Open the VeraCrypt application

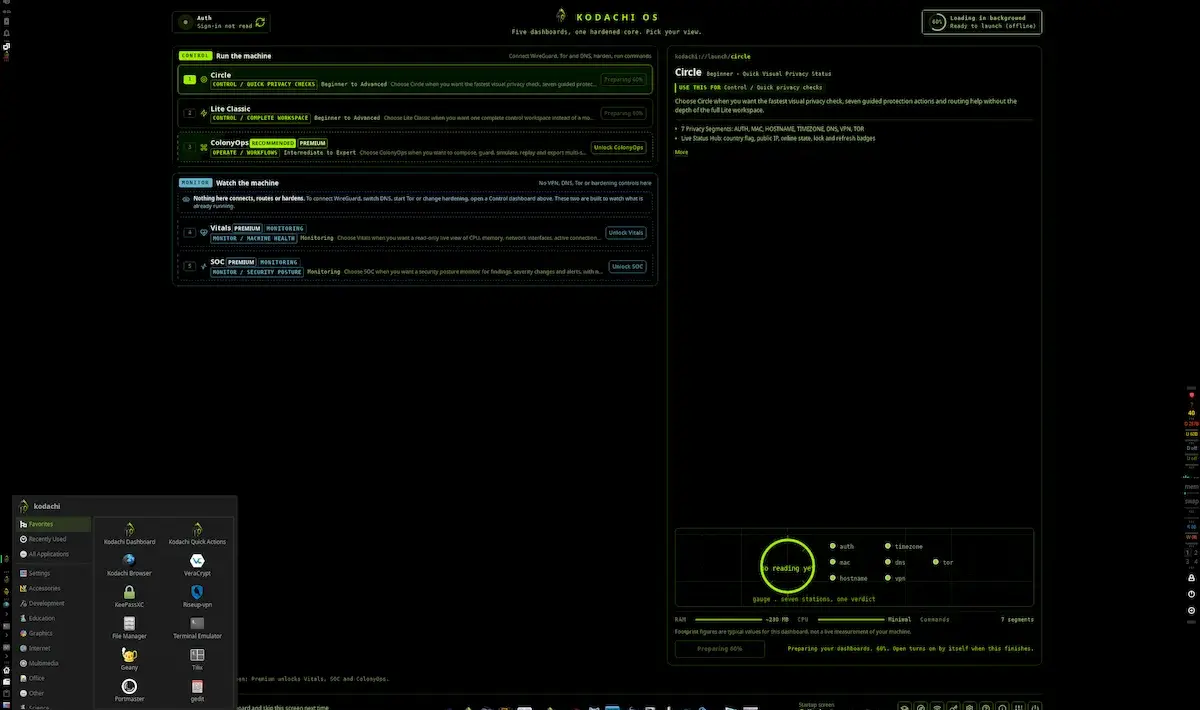197,565
